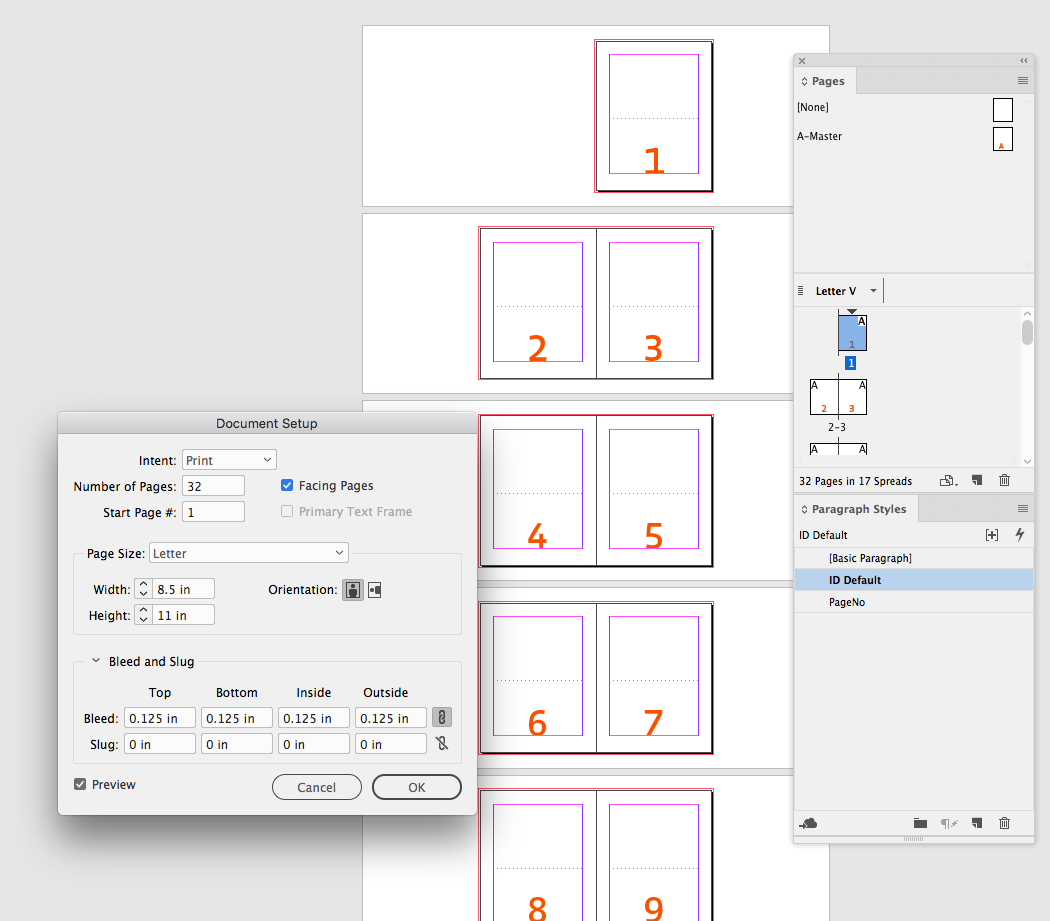Viewport: 1050px width, 921px height.
Task: Open the Pages panel menu
Action: pyautogui.click(x=1022, y=81)
